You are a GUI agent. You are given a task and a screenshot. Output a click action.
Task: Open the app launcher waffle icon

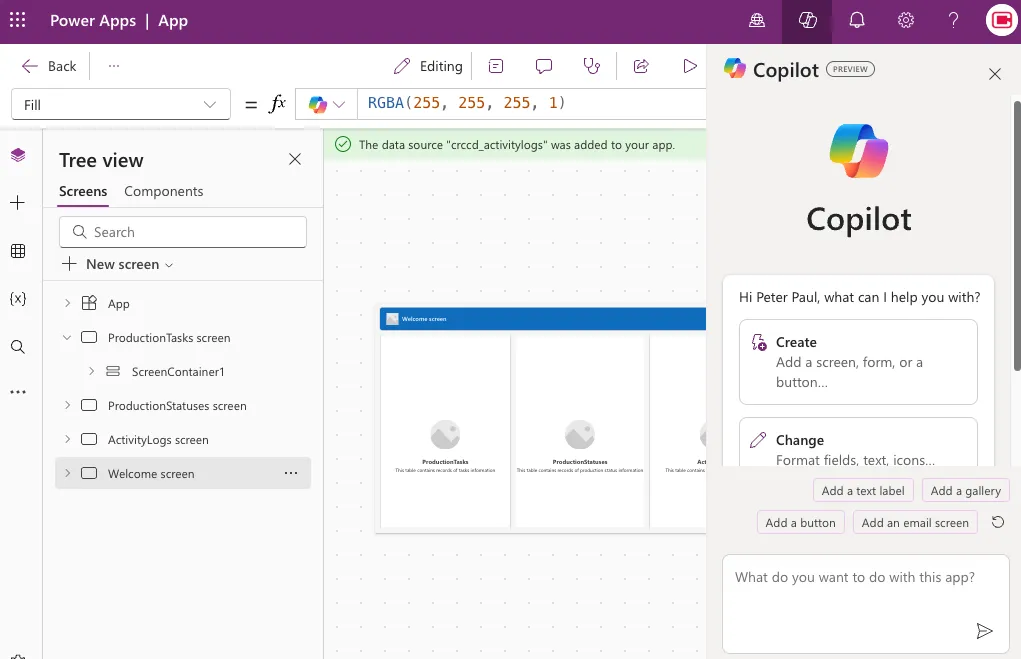click(x=17, y=21)
